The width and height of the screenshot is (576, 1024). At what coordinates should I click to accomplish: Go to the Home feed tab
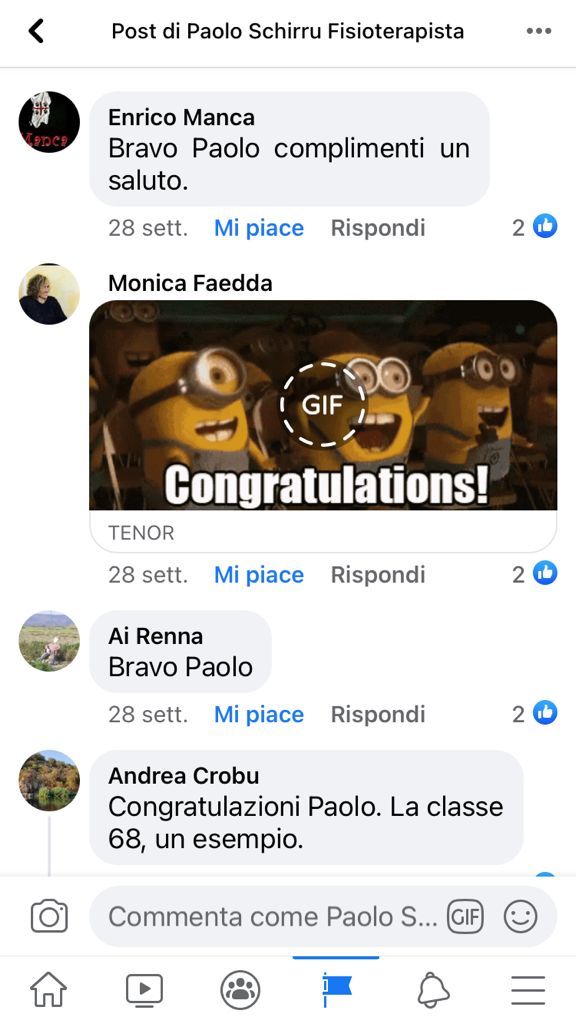pyautogui.click(x=48, y=990)
